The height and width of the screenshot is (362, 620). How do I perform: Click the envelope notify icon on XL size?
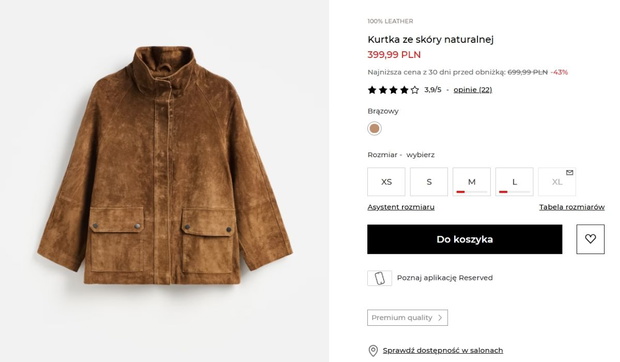coord(569,172)
